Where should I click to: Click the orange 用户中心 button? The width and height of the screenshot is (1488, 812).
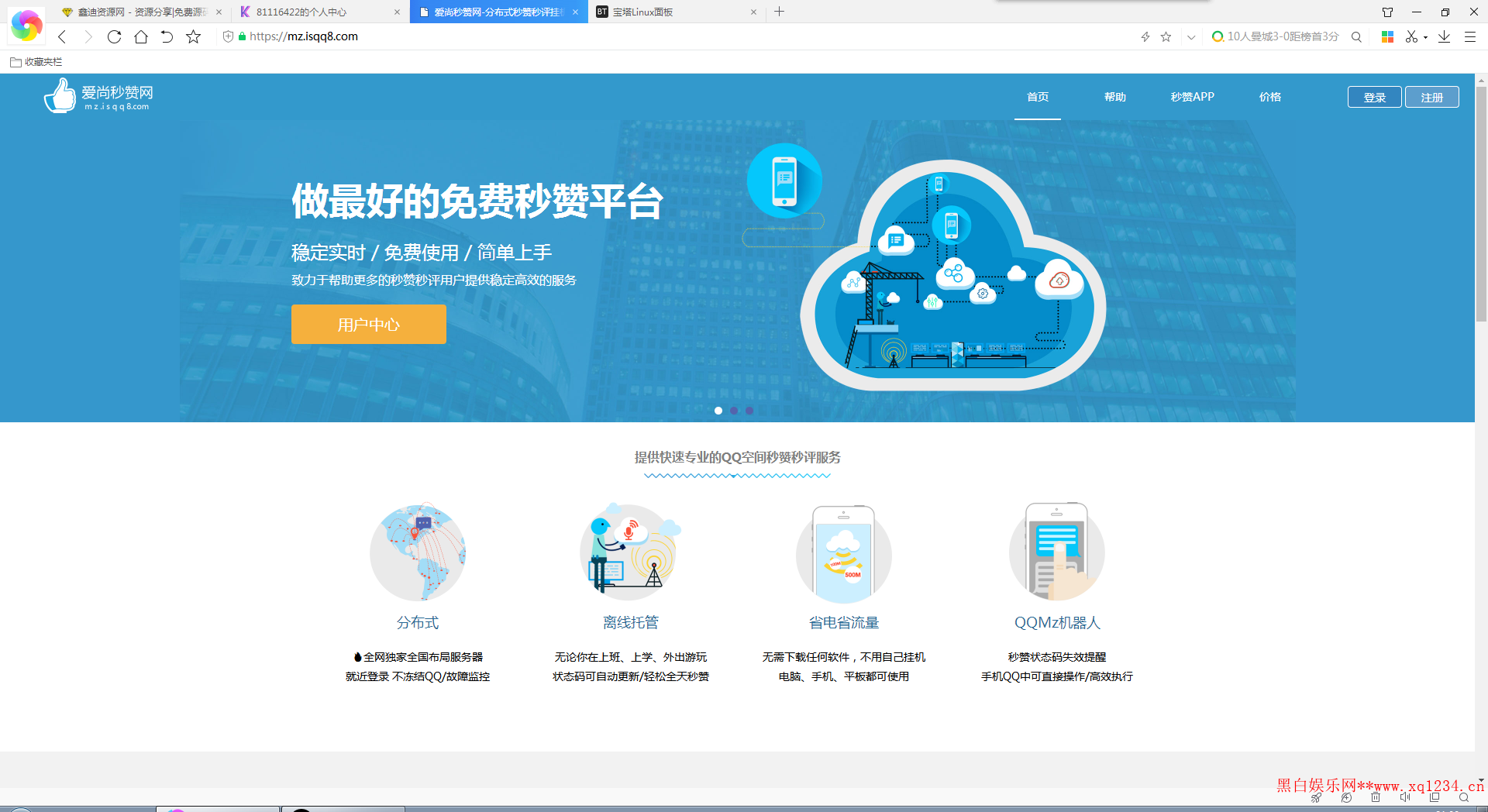(369, 324)
